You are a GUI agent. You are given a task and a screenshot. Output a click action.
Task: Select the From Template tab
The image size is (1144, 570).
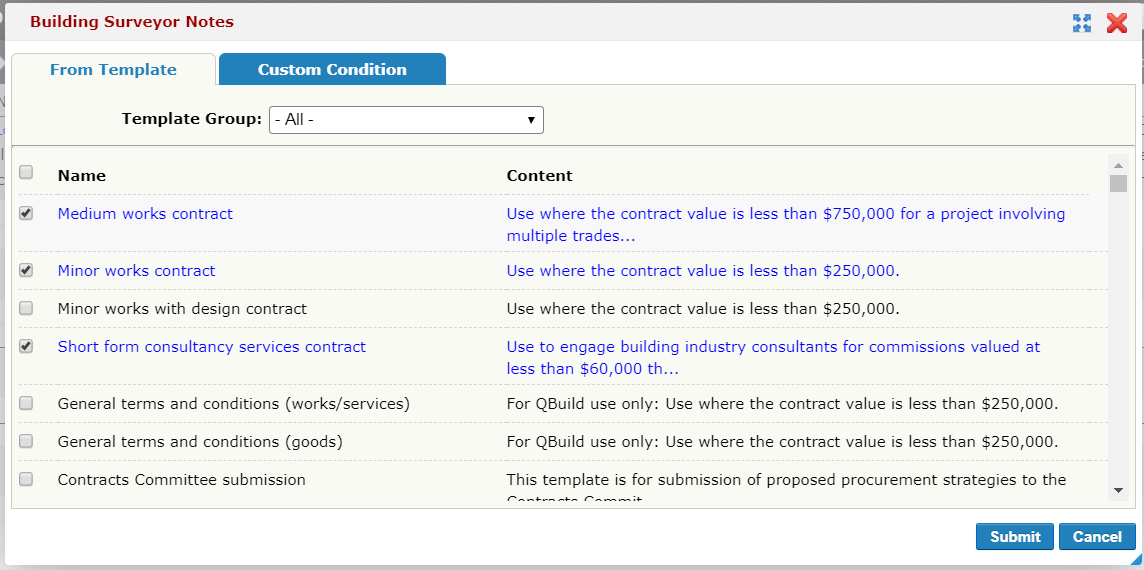(113, 70)
